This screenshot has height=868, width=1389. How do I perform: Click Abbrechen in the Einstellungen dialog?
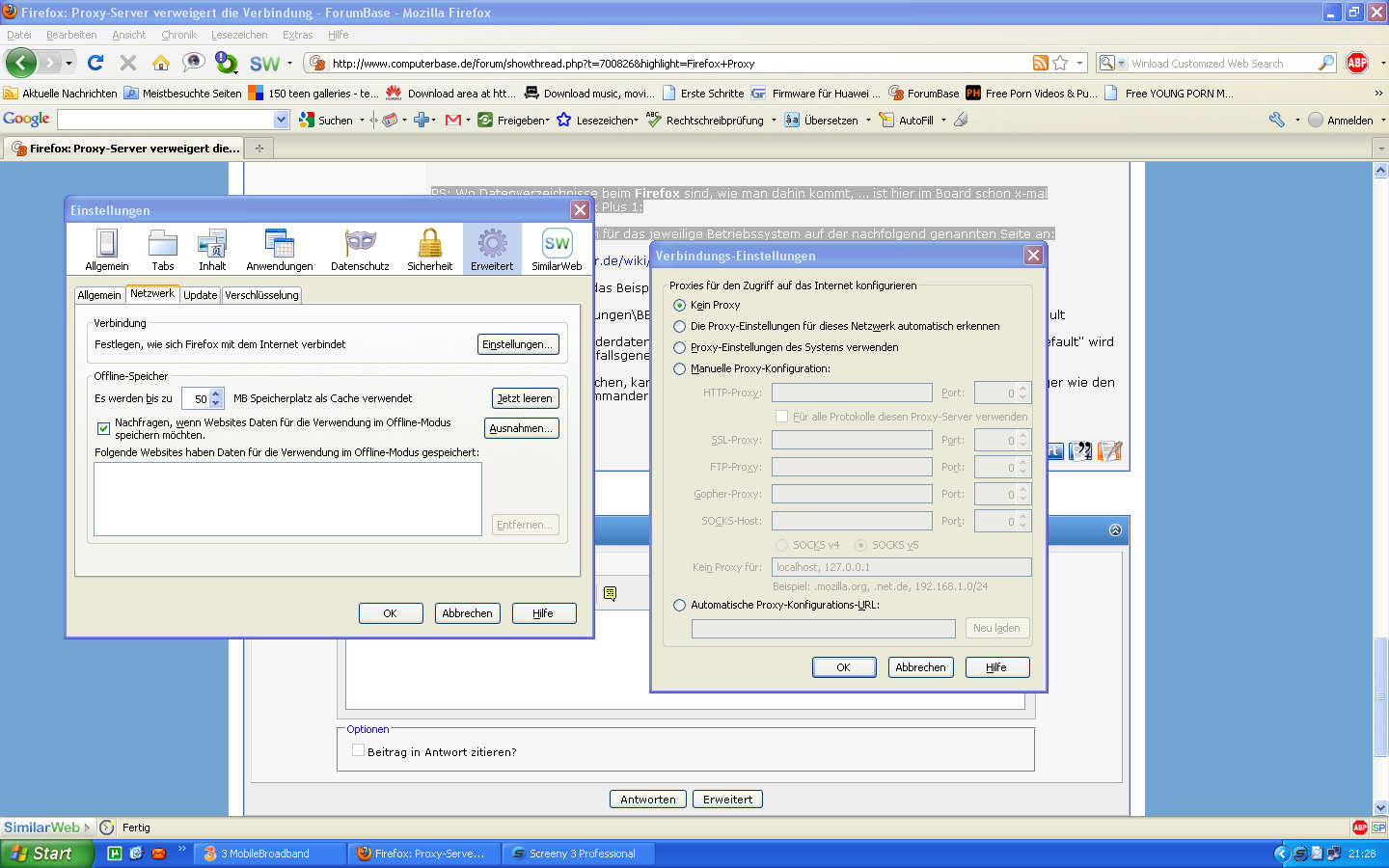(467, 613)
